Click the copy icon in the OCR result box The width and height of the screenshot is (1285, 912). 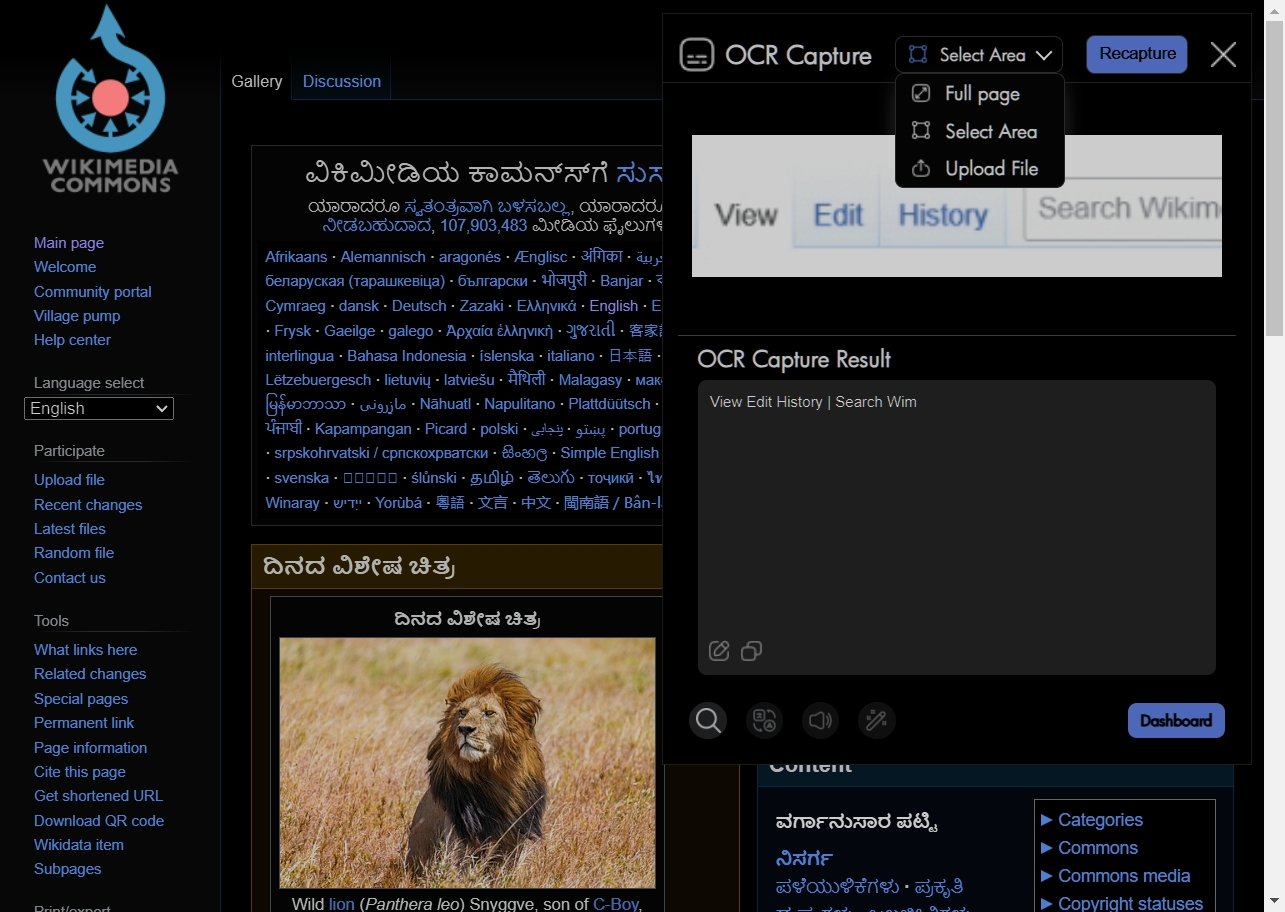click(x=751, y=651)
